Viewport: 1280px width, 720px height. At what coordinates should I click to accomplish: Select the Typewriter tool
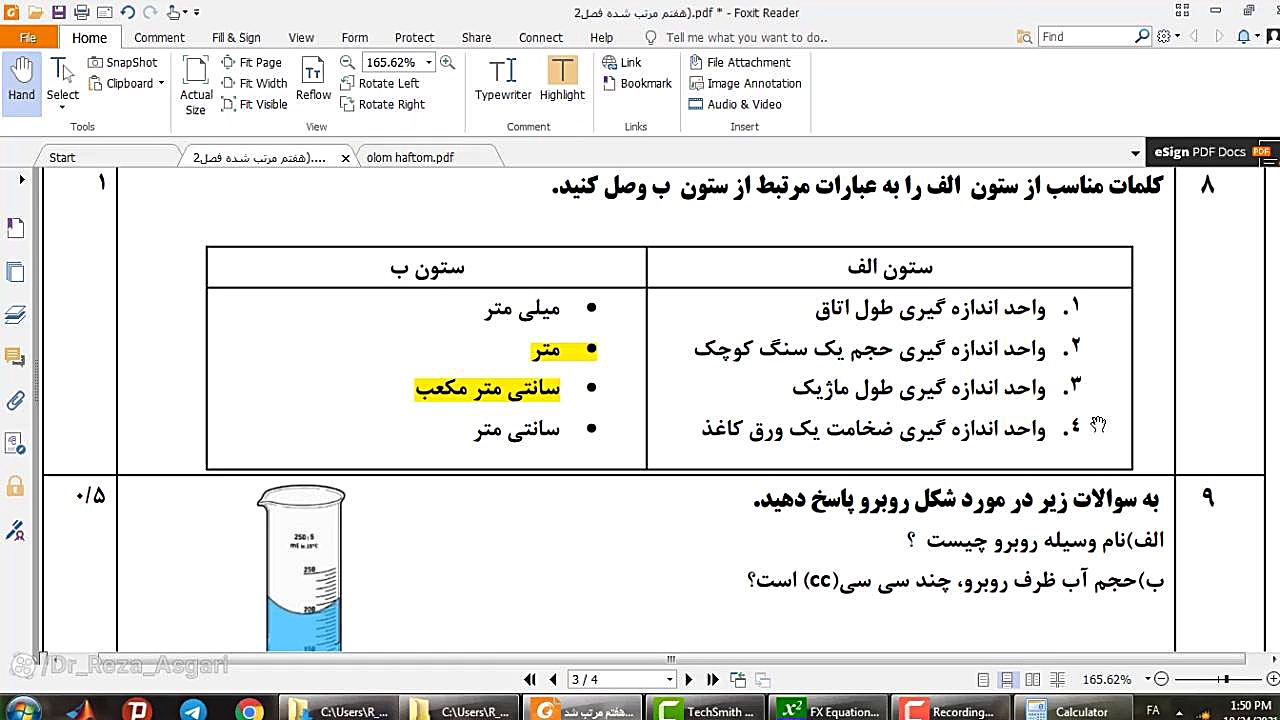(502, 80)
